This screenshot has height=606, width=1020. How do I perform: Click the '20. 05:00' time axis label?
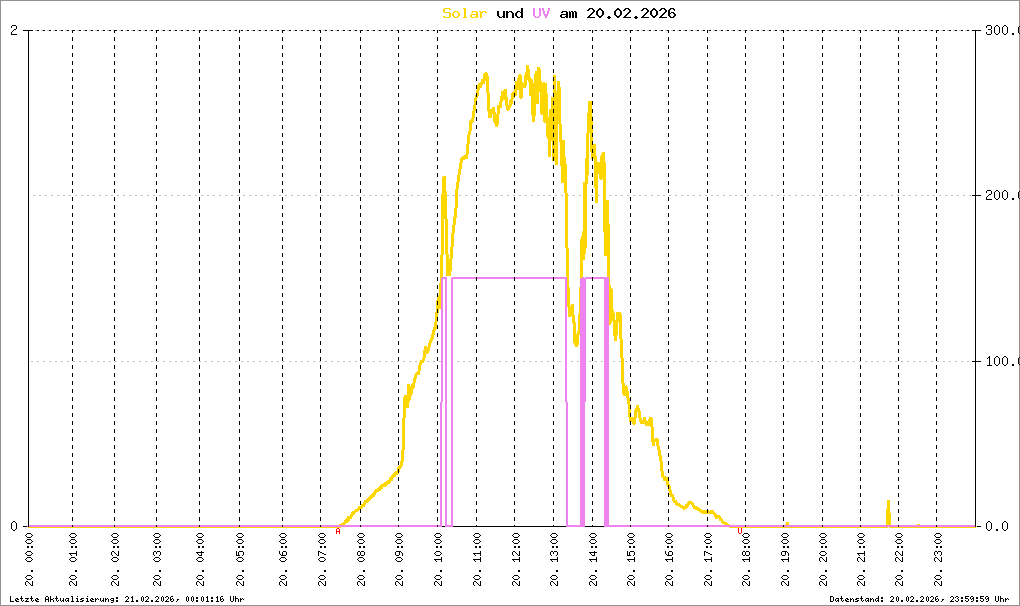(240, 560)
